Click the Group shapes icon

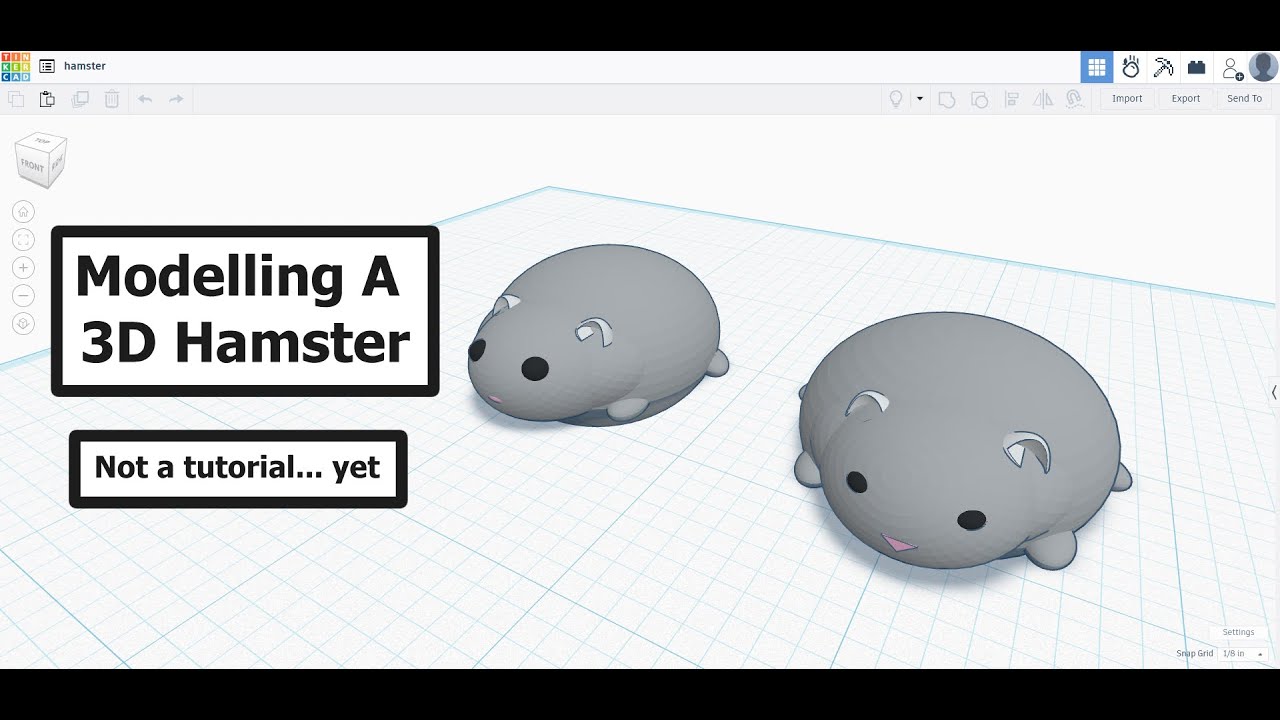(x=946, y=99)
